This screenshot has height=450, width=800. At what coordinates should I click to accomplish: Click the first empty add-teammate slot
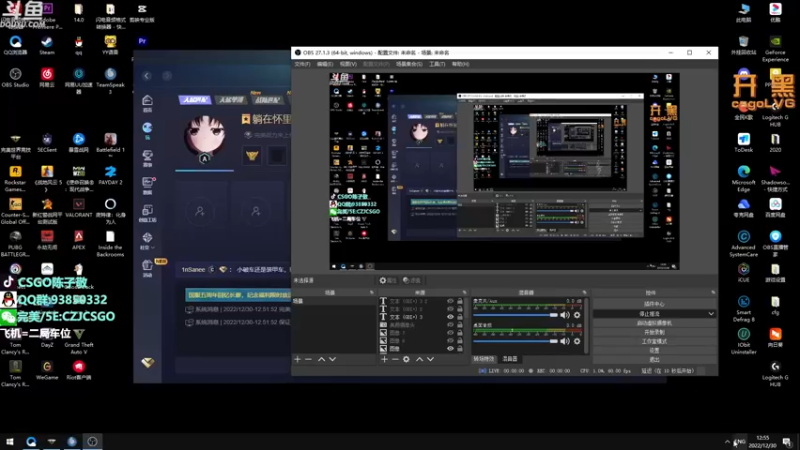click(x=200, y=211)
